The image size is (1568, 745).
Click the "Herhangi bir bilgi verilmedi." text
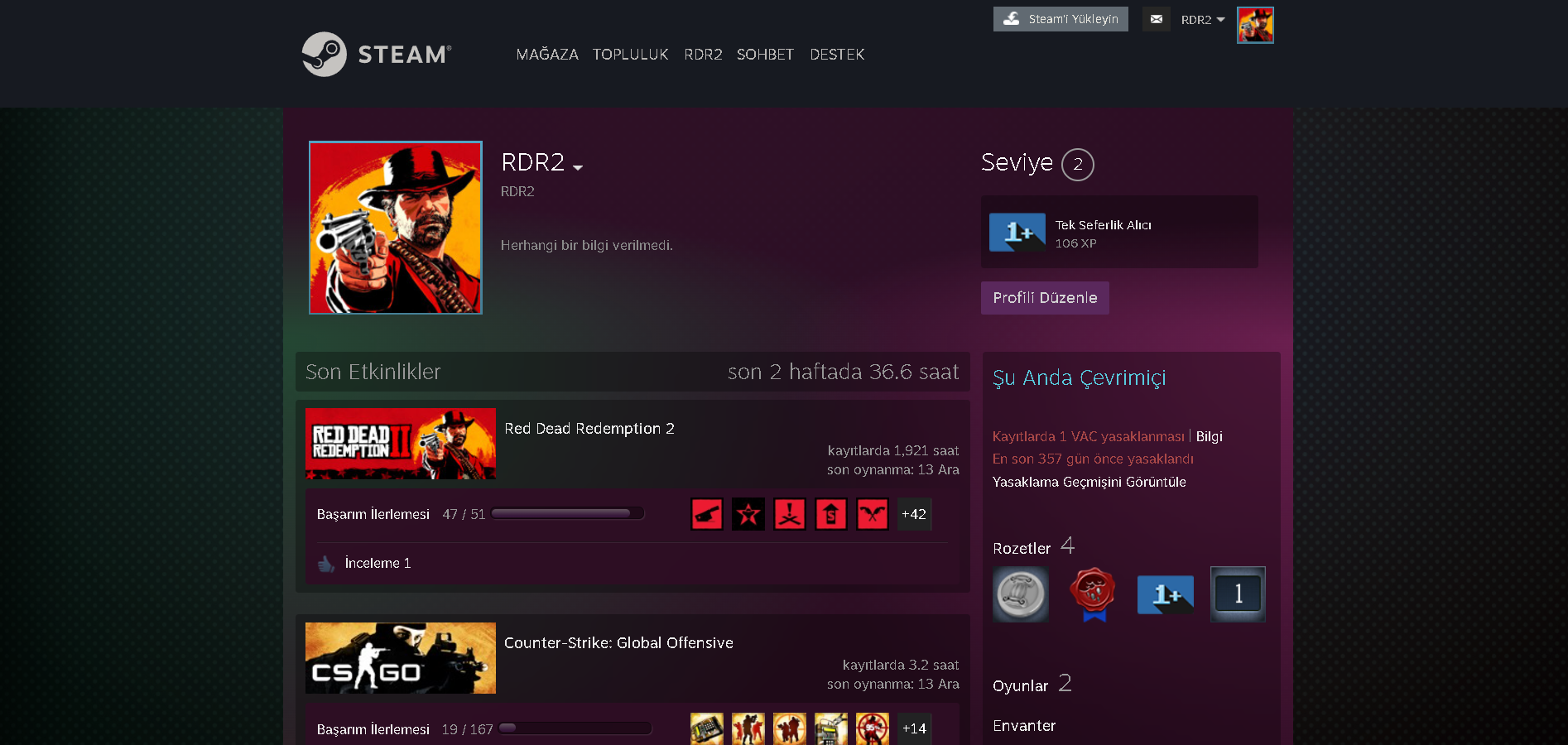click(x=587, y=245)
